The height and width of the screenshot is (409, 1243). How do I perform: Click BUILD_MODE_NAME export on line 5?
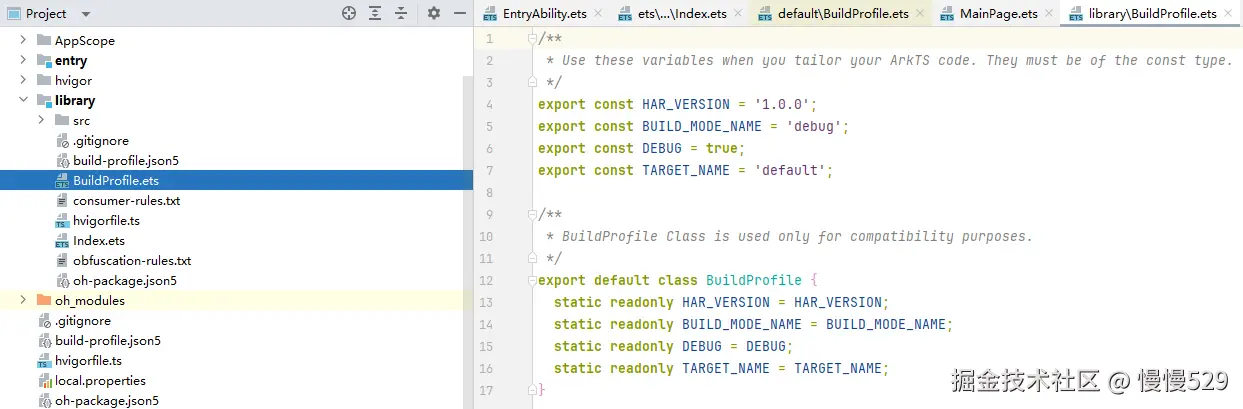point(693,126)
